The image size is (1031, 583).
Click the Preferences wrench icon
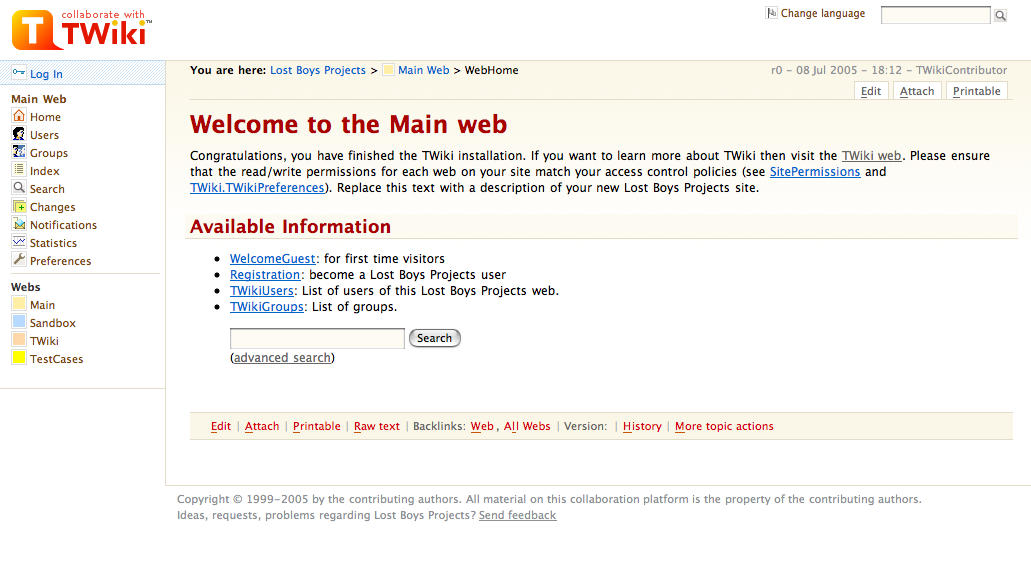click(x=19, y=260)
